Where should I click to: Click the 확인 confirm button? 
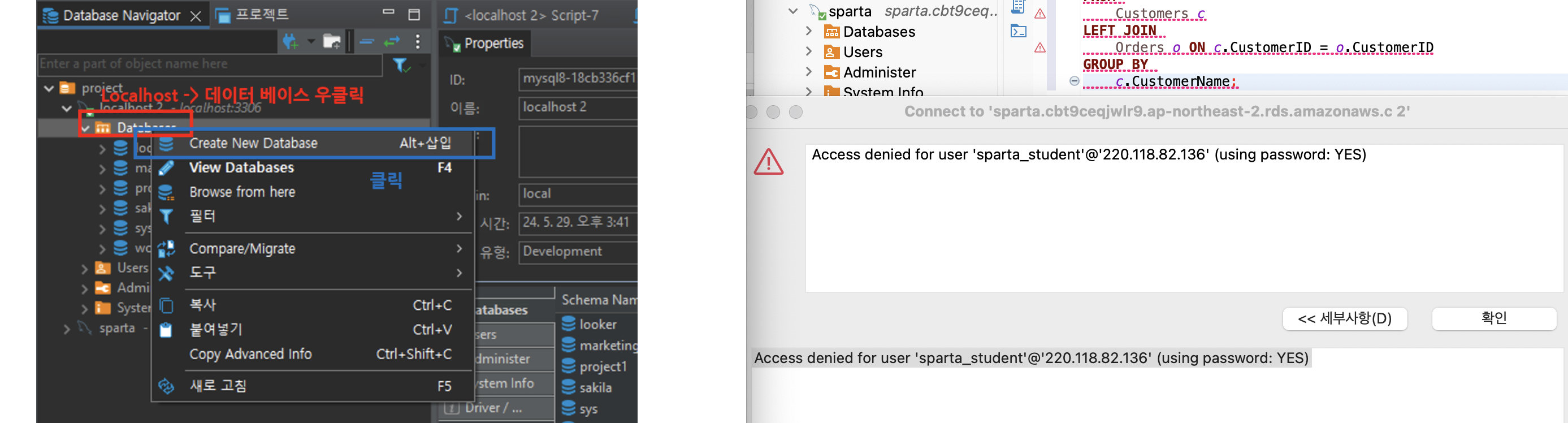(1494, 318)
